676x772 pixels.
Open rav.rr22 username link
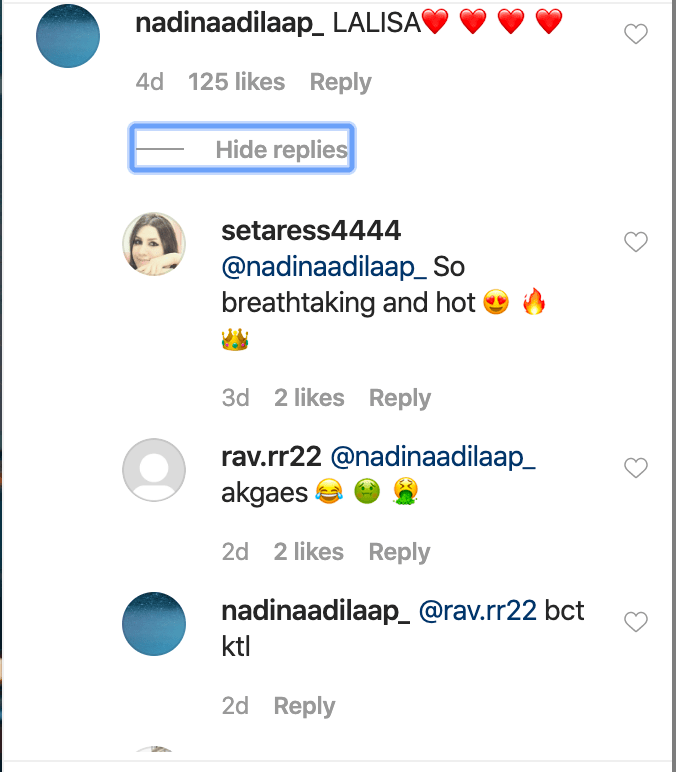[x=270, y=457]
